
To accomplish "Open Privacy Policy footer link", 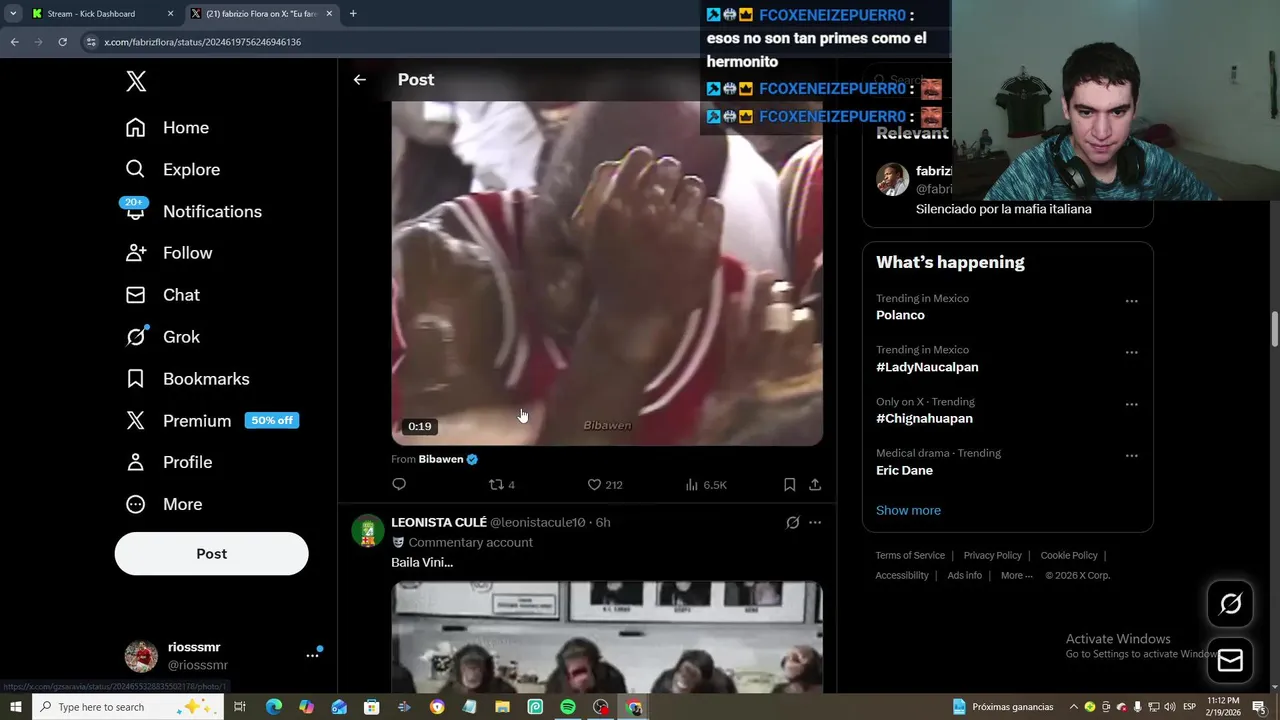I will click(992, 555).
